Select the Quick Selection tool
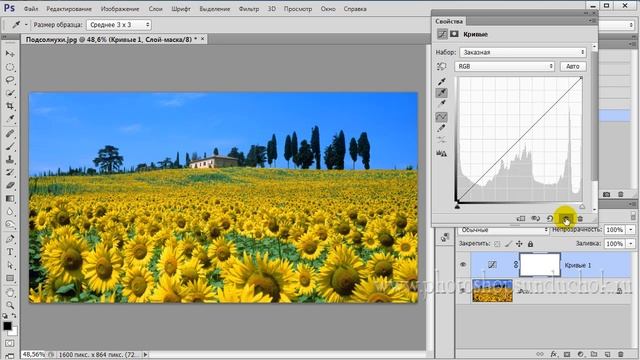The image size is (640, 360). 10,93
